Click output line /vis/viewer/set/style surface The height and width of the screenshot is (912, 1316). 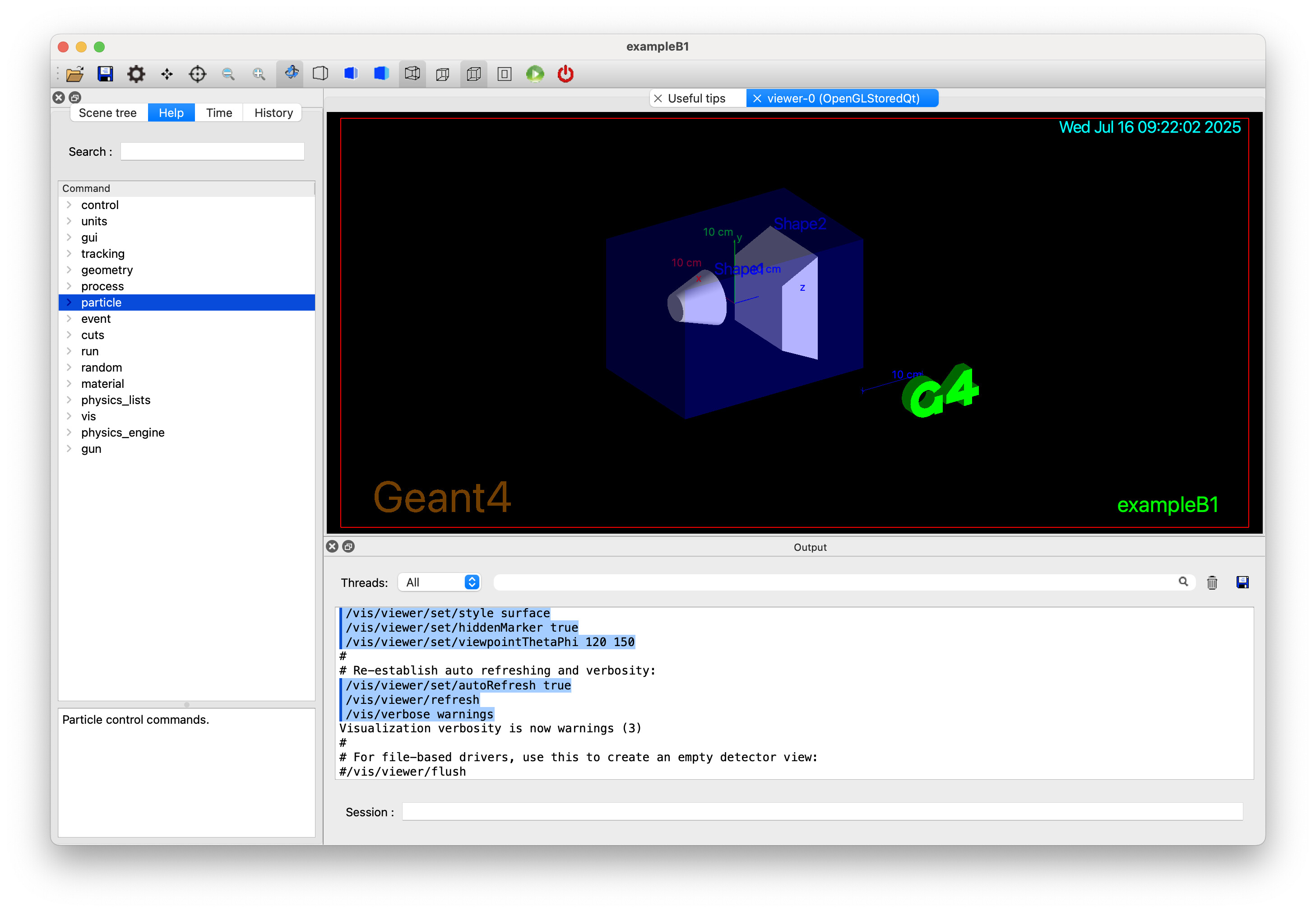tap(448, 613)
